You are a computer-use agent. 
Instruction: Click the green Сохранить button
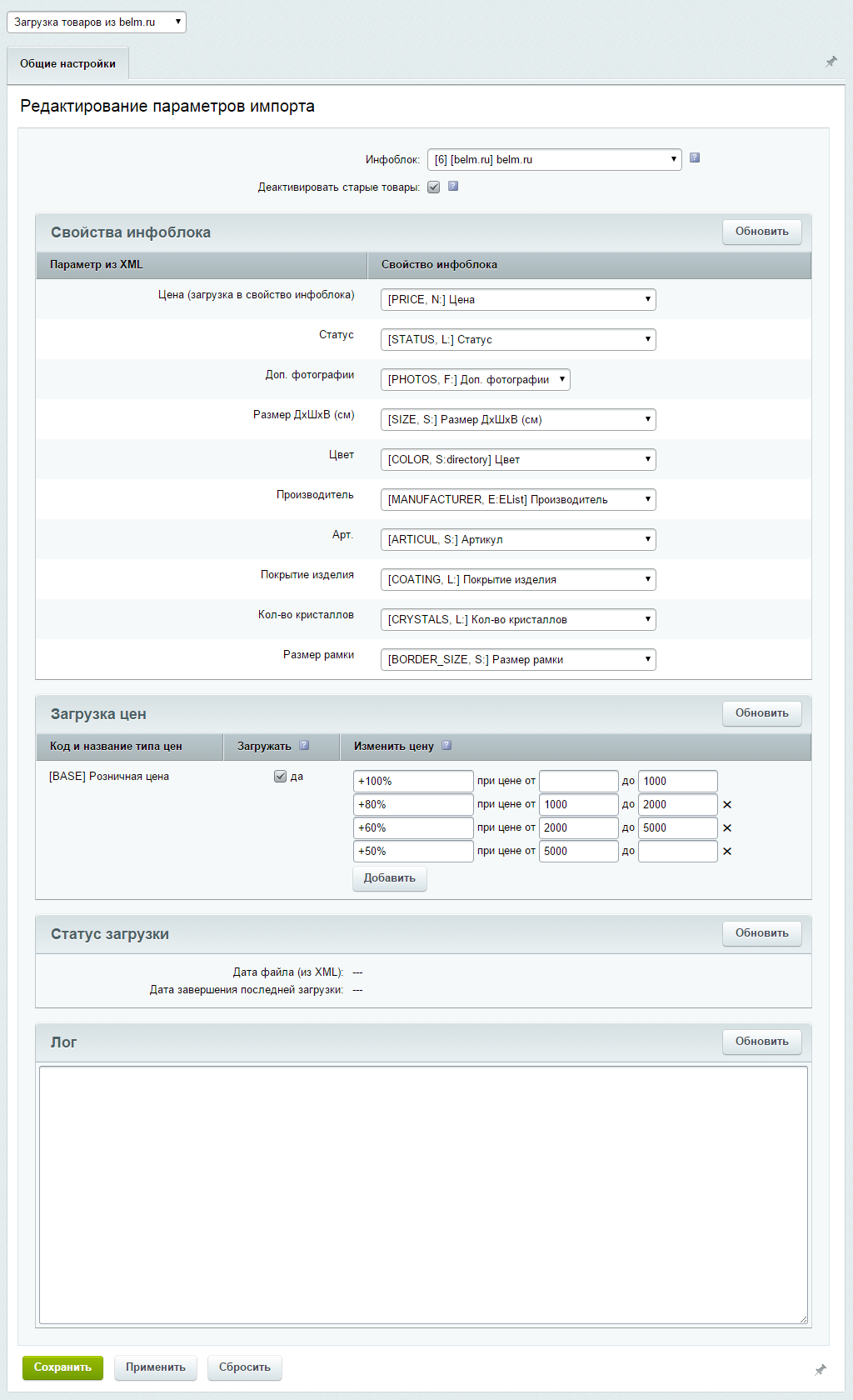pos(62,1367)
